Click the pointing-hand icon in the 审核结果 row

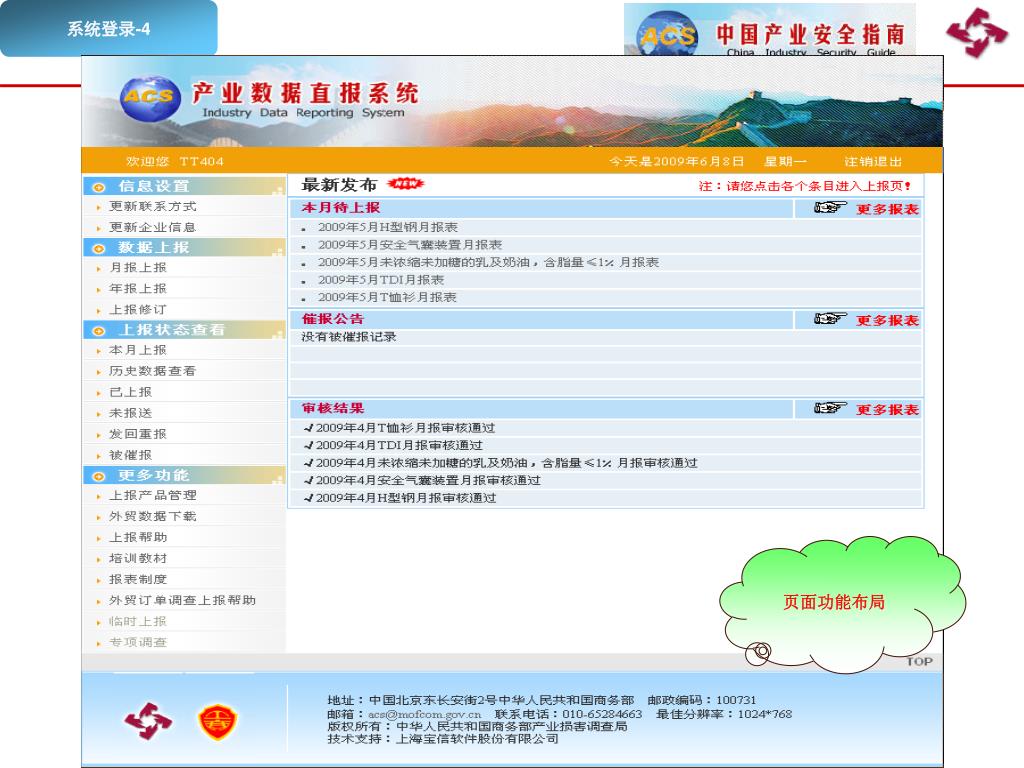[x=830, y=409]
